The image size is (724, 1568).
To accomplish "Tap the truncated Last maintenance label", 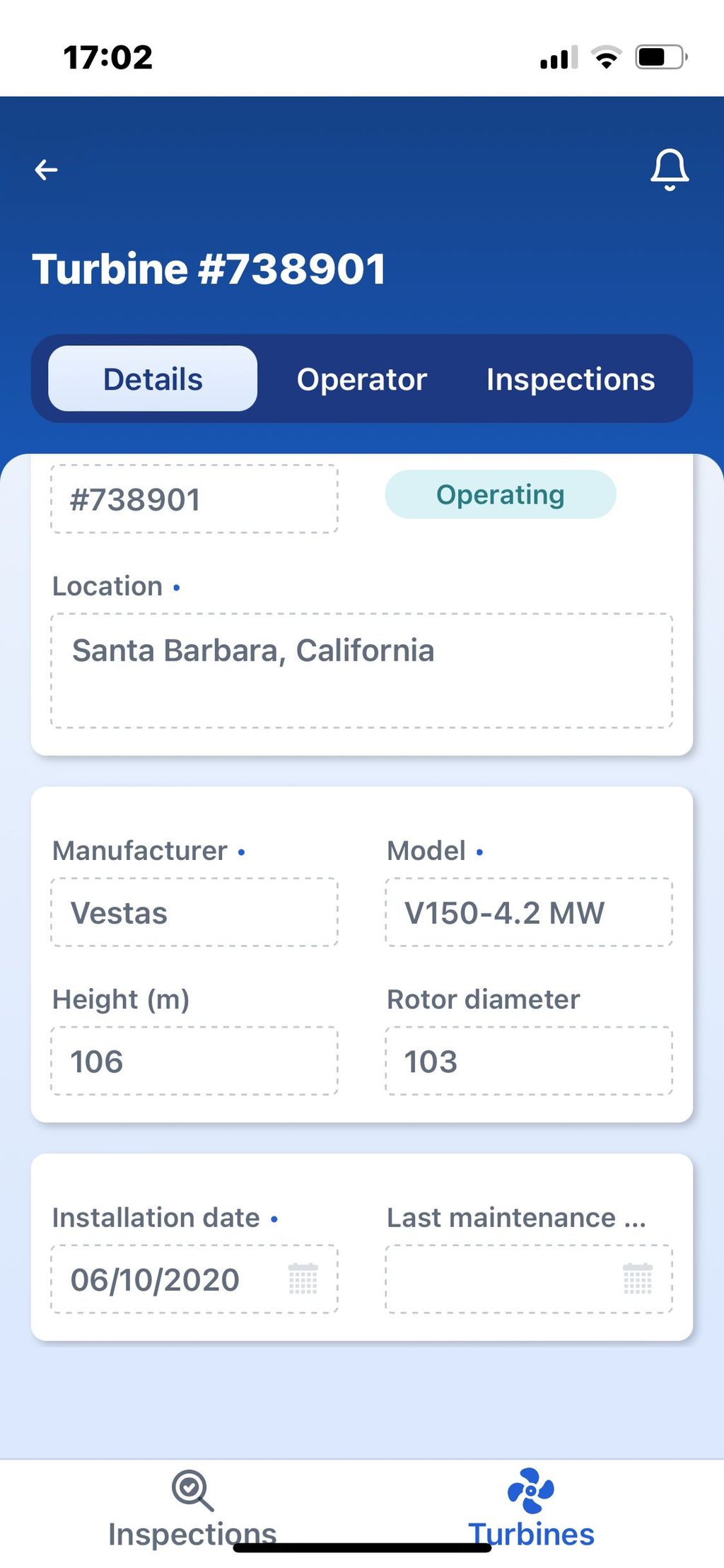I will coord(515,1218).
